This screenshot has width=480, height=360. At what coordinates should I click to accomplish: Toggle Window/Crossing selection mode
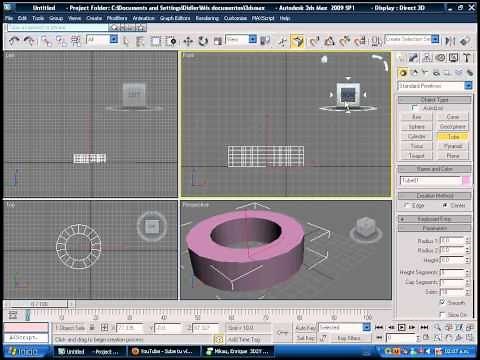tap(171, 41)
